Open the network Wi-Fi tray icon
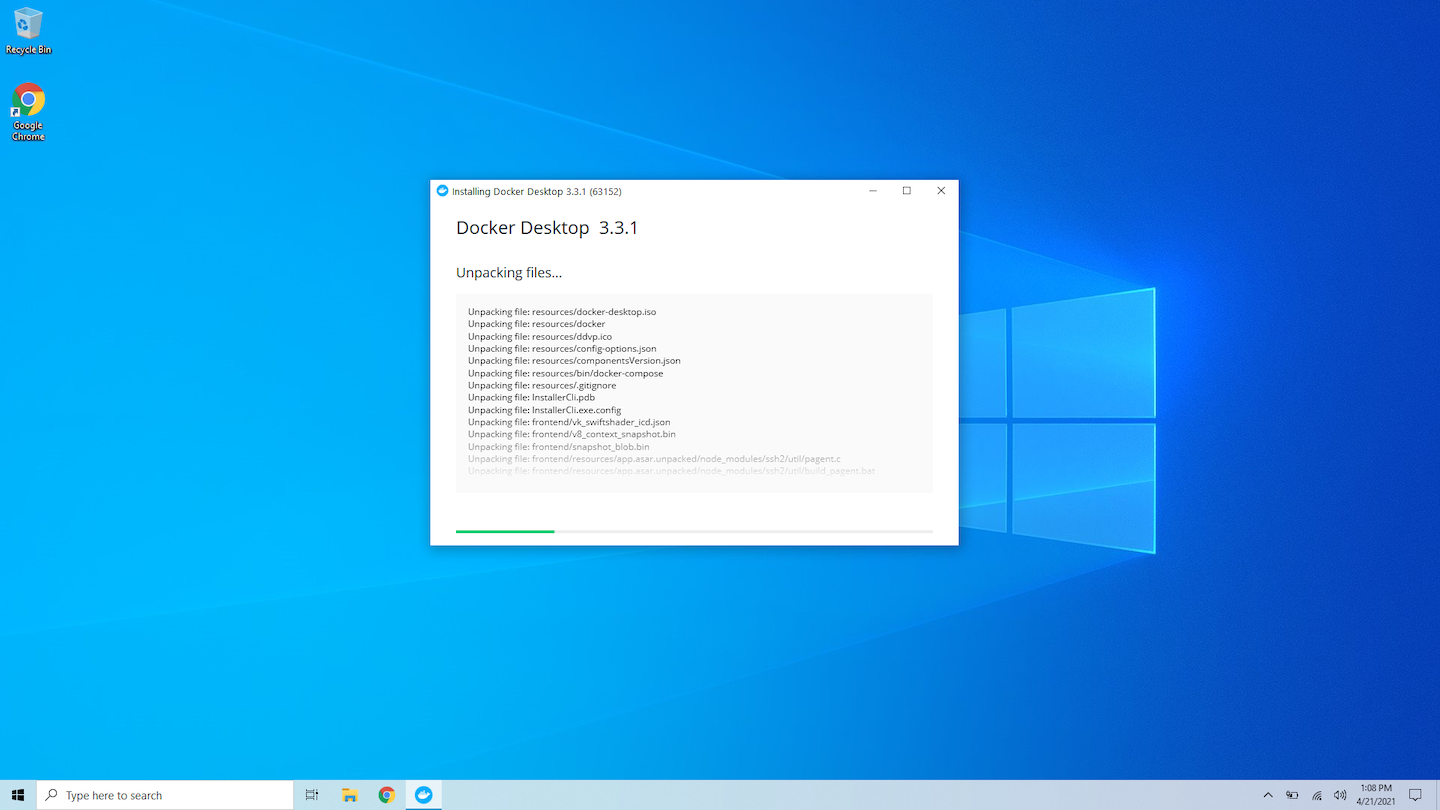 click(1317, 795)
